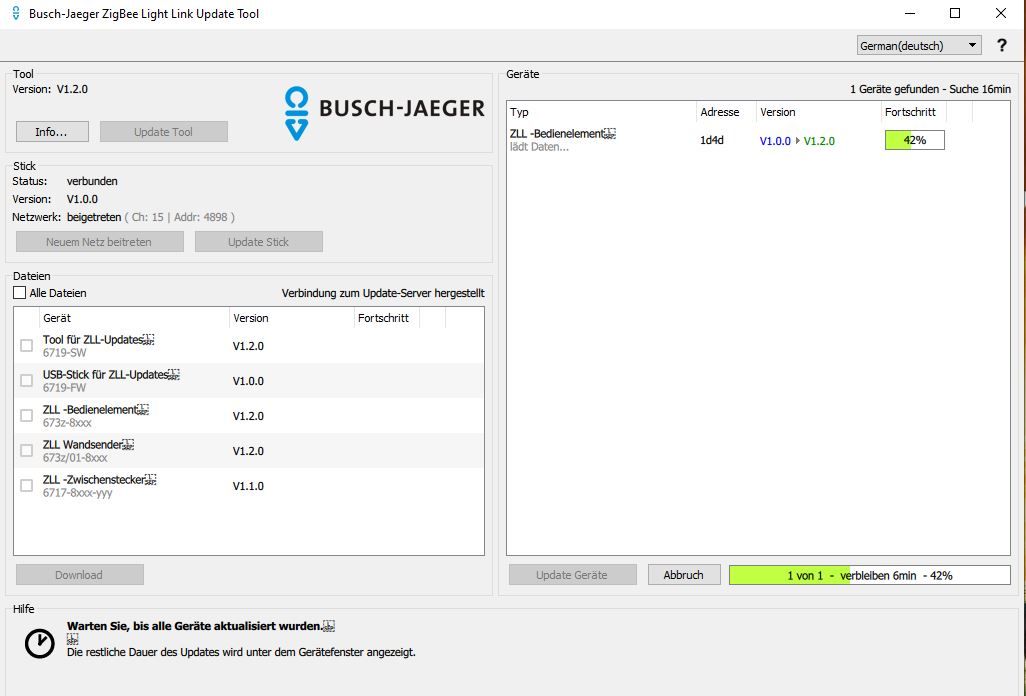Open the language dropdown German(deutsch)

pos(919,45)
